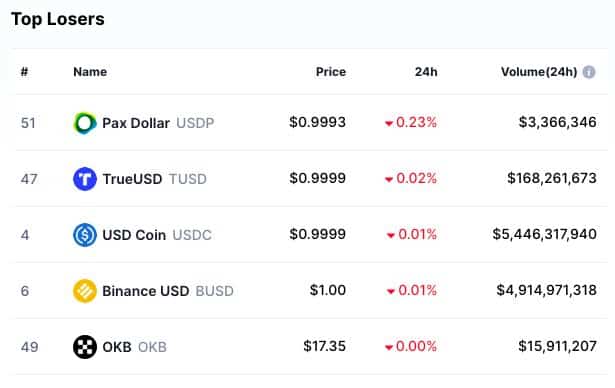
Task: Click the Binance USD logo icon
Action: coord(85,291)
